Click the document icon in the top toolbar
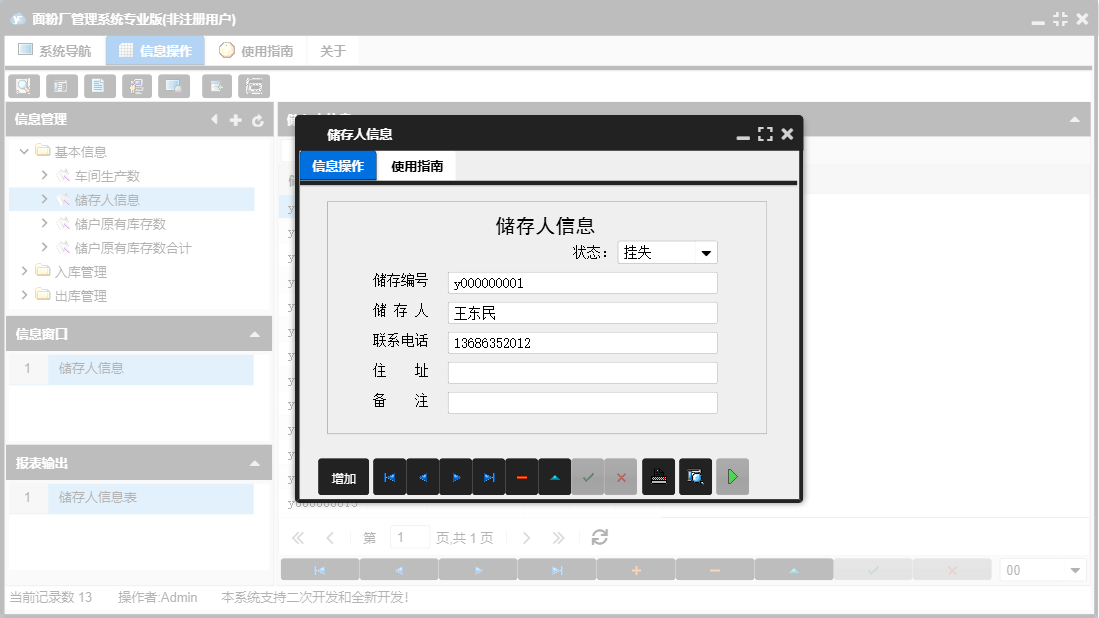This screenshot has width=1099, height=618. pyautogui.click(x=99, y=86)
